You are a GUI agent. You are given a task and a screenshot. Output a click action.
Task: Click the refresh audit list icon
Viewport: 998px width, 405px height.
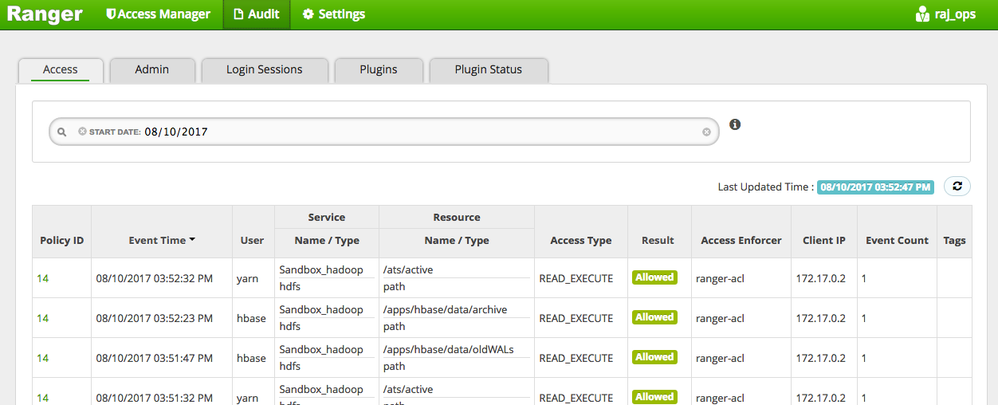tap(957, 187)
